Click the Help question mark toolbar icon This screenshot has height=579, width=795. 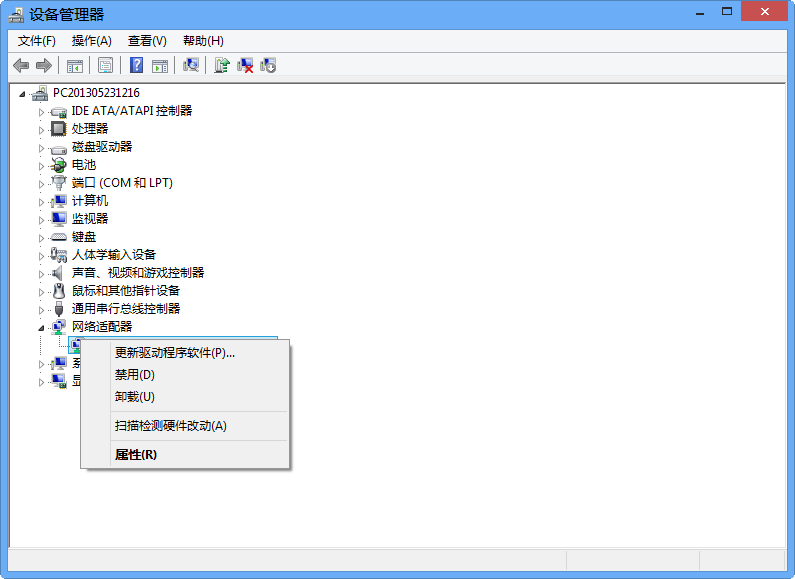[x=137, y=66]
